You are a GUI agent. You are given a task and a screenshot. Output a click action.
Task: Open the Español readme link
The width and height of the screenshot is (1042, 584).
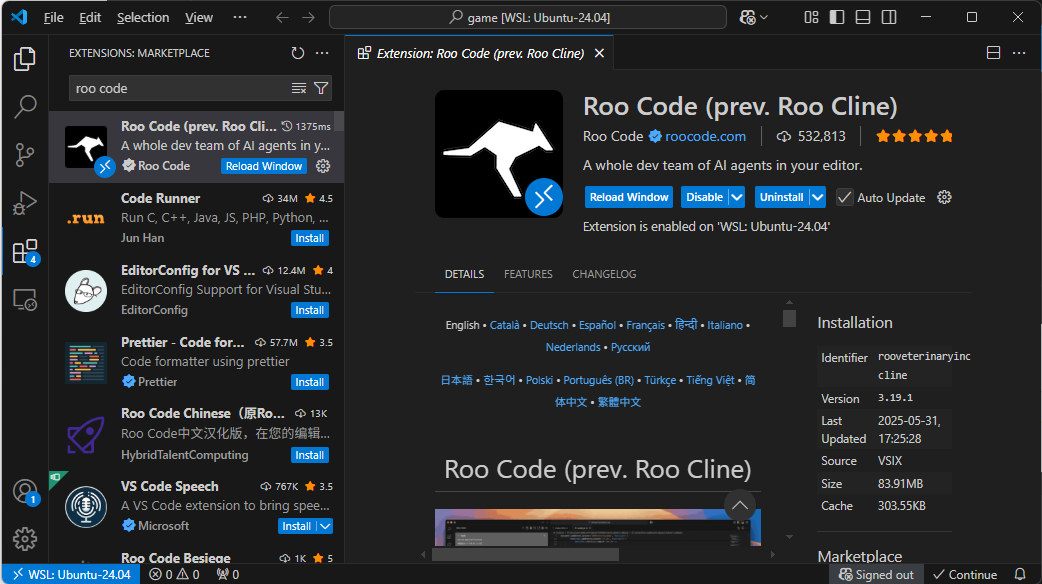tap(597, 325)
